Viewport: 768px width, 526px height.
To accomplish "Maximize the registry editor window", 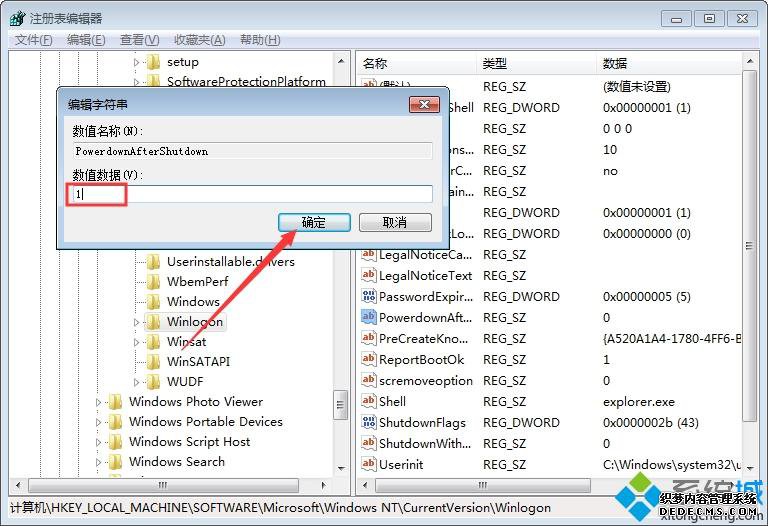I will click(x=709, y=19).
